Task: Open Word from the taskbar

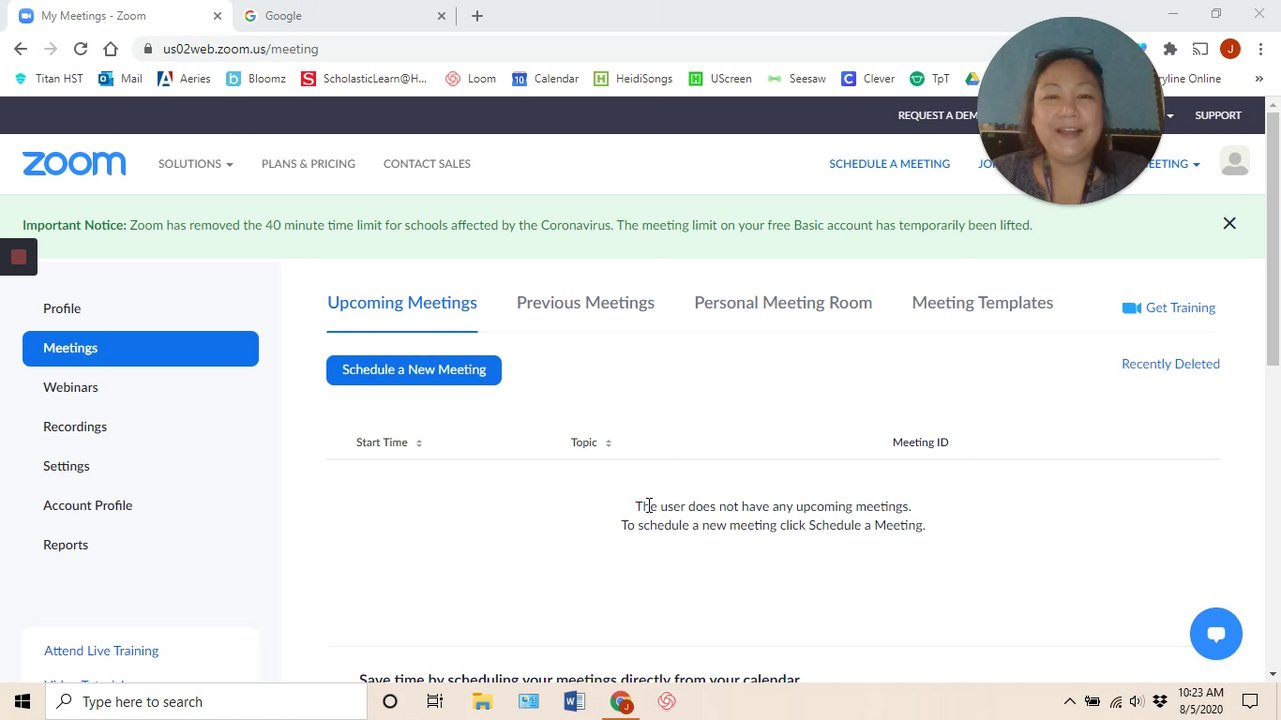Action: [574, 702]
